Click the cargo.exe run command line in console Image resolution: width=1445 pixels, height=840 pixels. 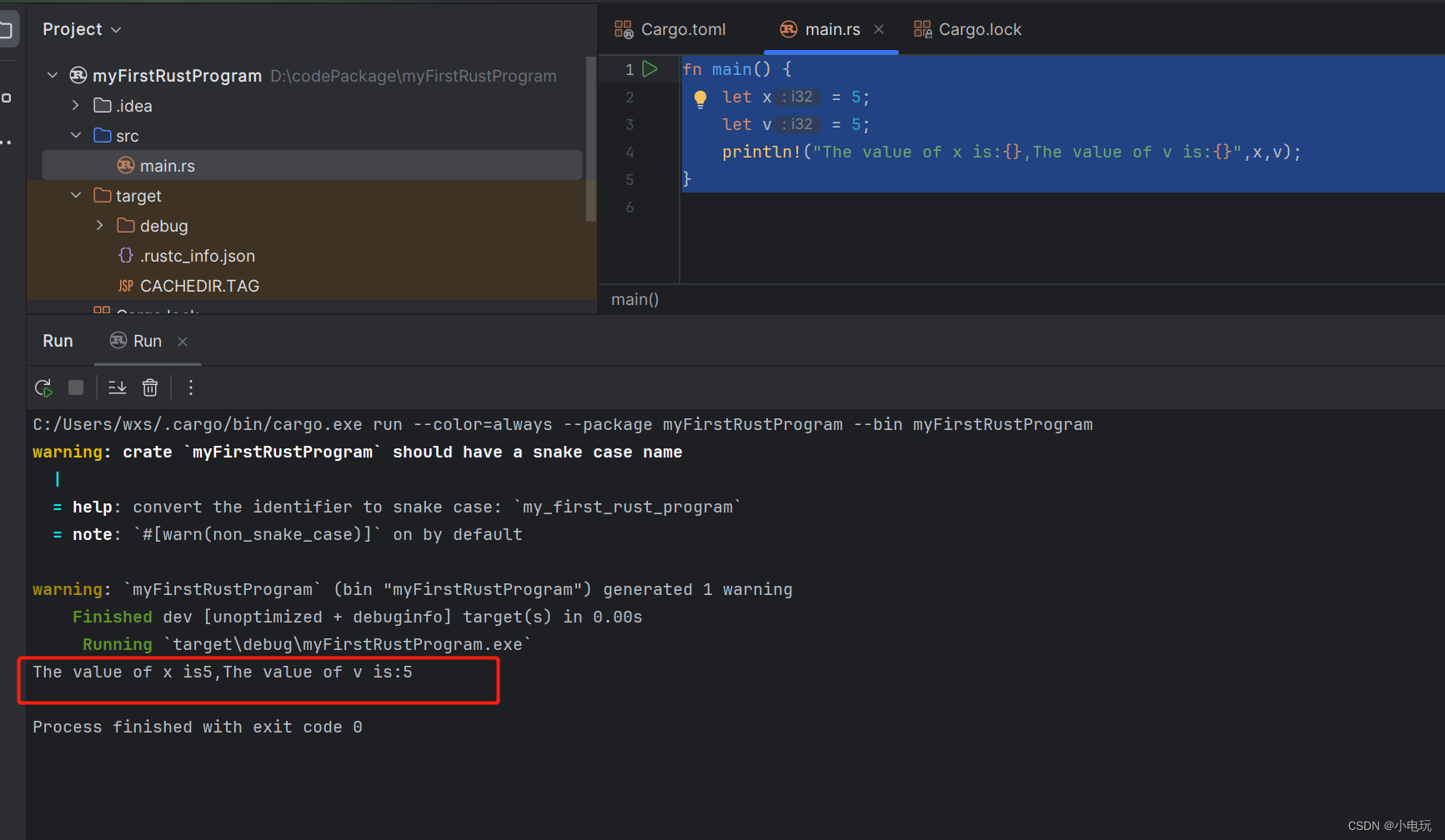click(x=563, y=424)
